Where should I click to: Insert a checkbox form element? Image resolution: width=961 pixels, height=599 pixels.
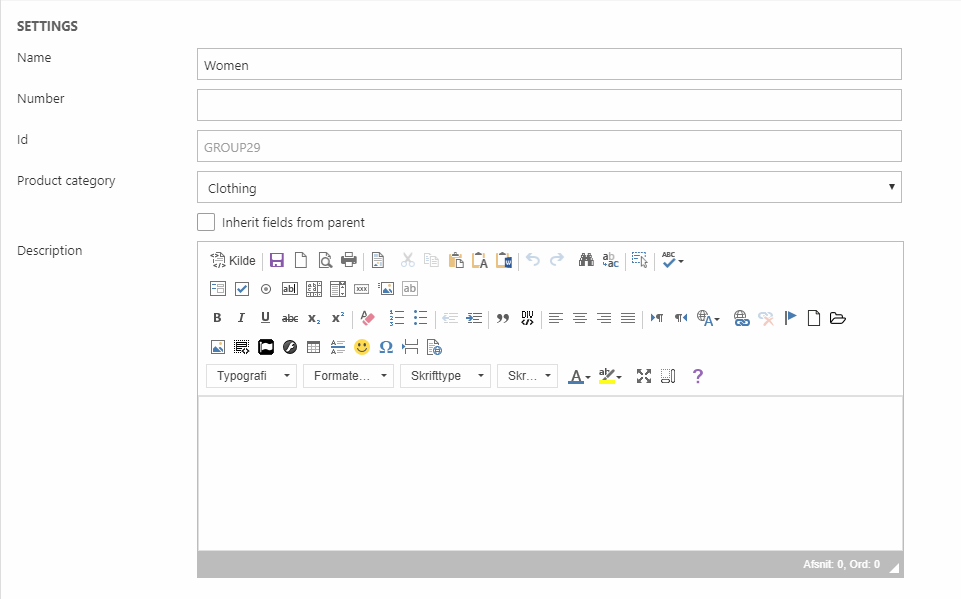[242, 289]
